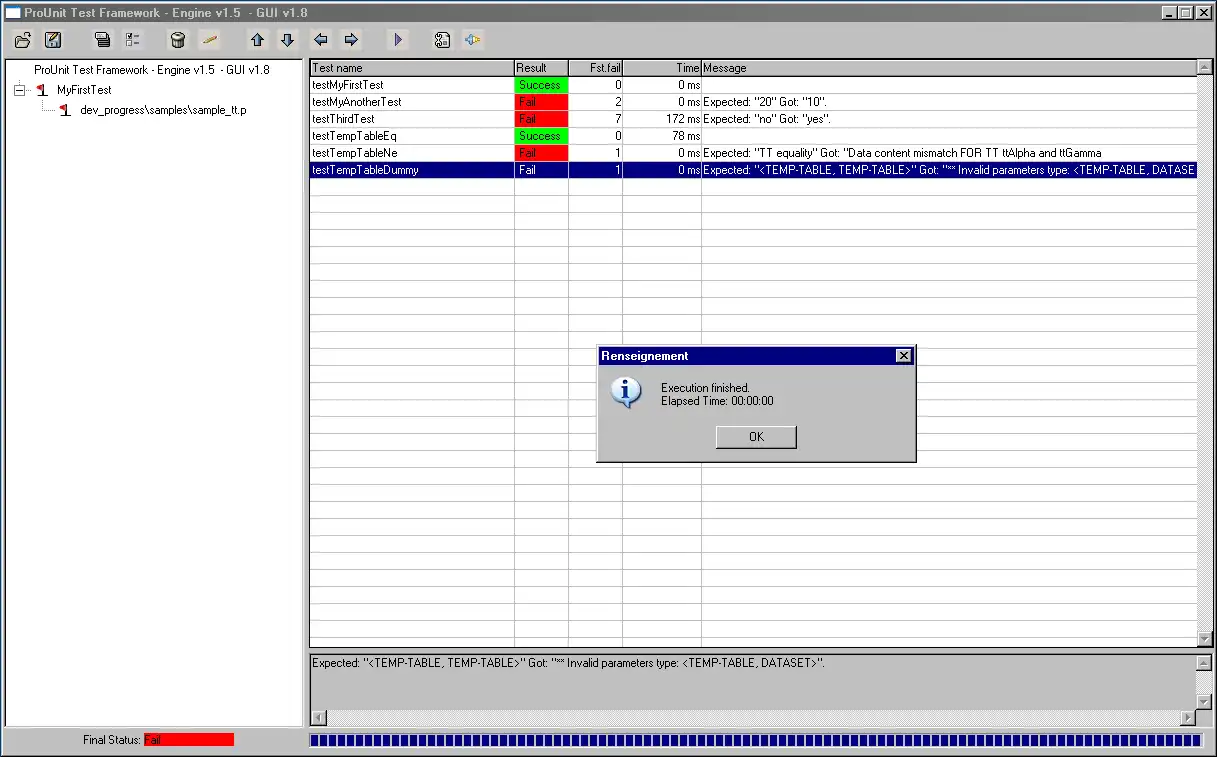Select the testThirdTest row
The image size is (1217, 757).
(753, 119)
